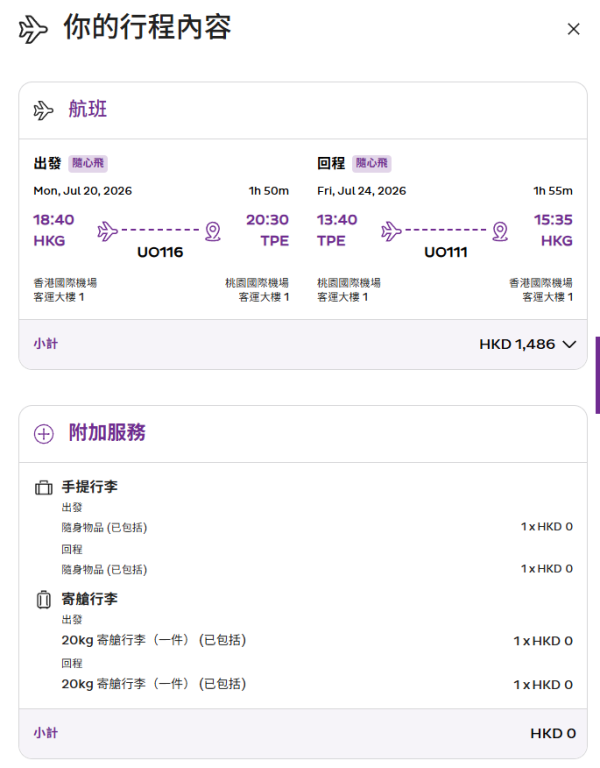Click the 航班 section heading

click(x=88, y=109)
